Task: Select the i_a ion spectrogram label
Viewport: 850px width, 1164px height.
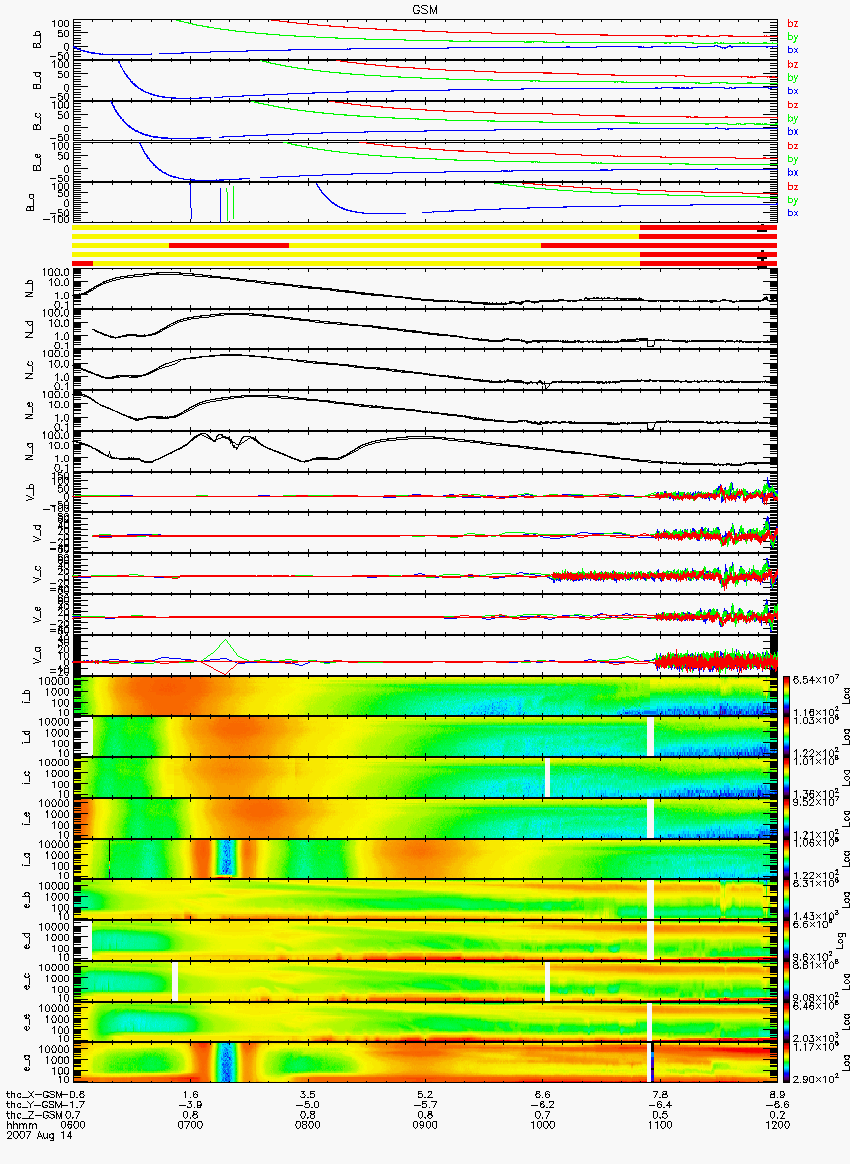Action: (x=26, y=860)
